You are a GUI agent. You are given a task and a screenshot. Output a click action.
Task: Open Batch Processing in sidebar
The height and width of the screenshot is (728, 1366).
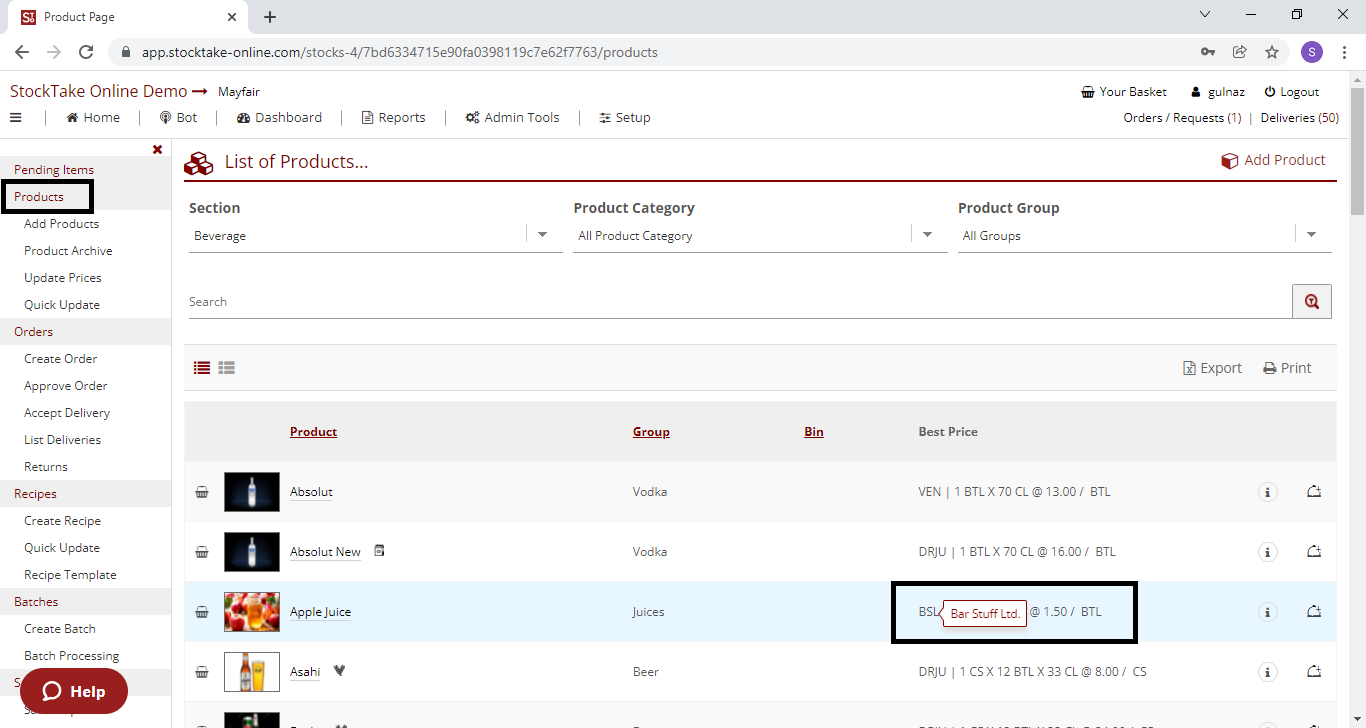point(71,656)
